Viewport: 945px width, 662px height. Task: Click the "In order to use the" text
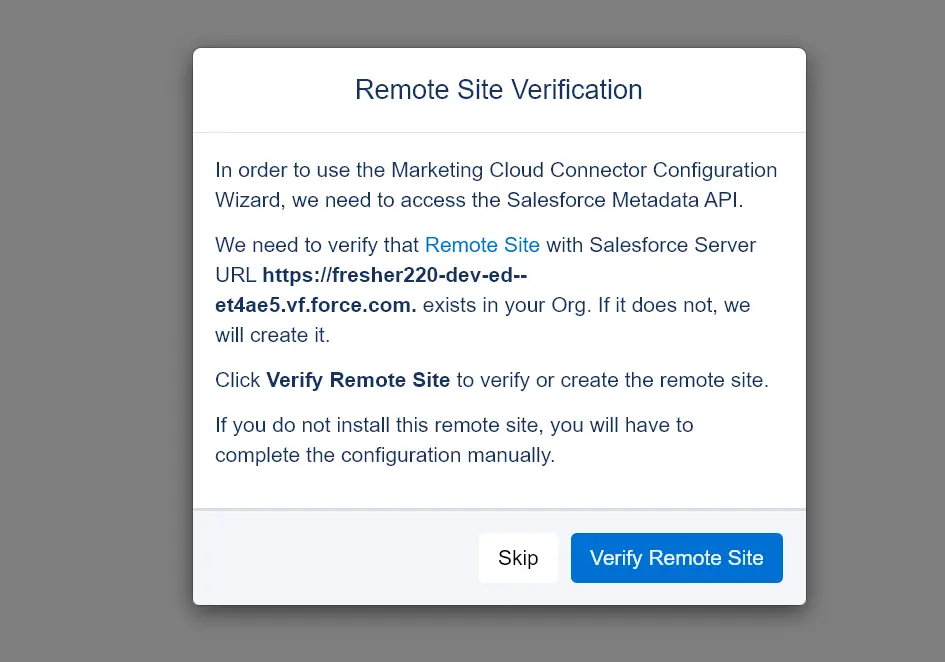click(300, 170)
